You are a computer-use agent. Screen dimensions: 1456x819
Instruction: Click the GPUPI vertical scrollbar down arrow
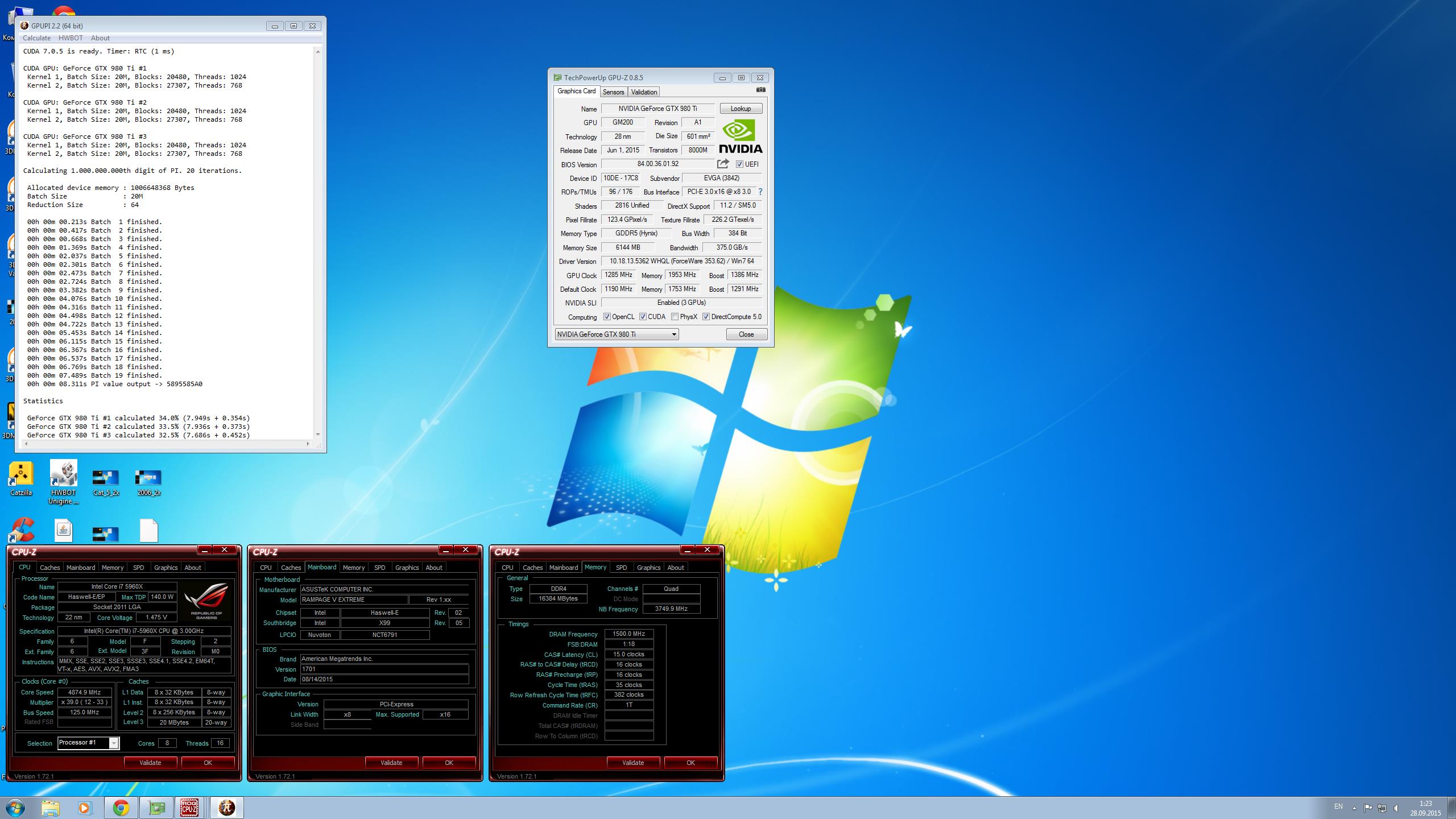[317, 435]
